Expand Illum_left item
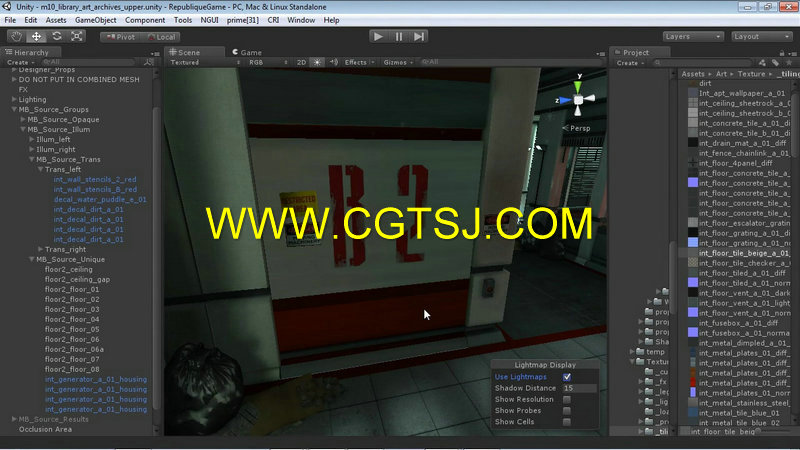This screenshot has height=450, width=800. pyautogui.click(x=32, y=139)
